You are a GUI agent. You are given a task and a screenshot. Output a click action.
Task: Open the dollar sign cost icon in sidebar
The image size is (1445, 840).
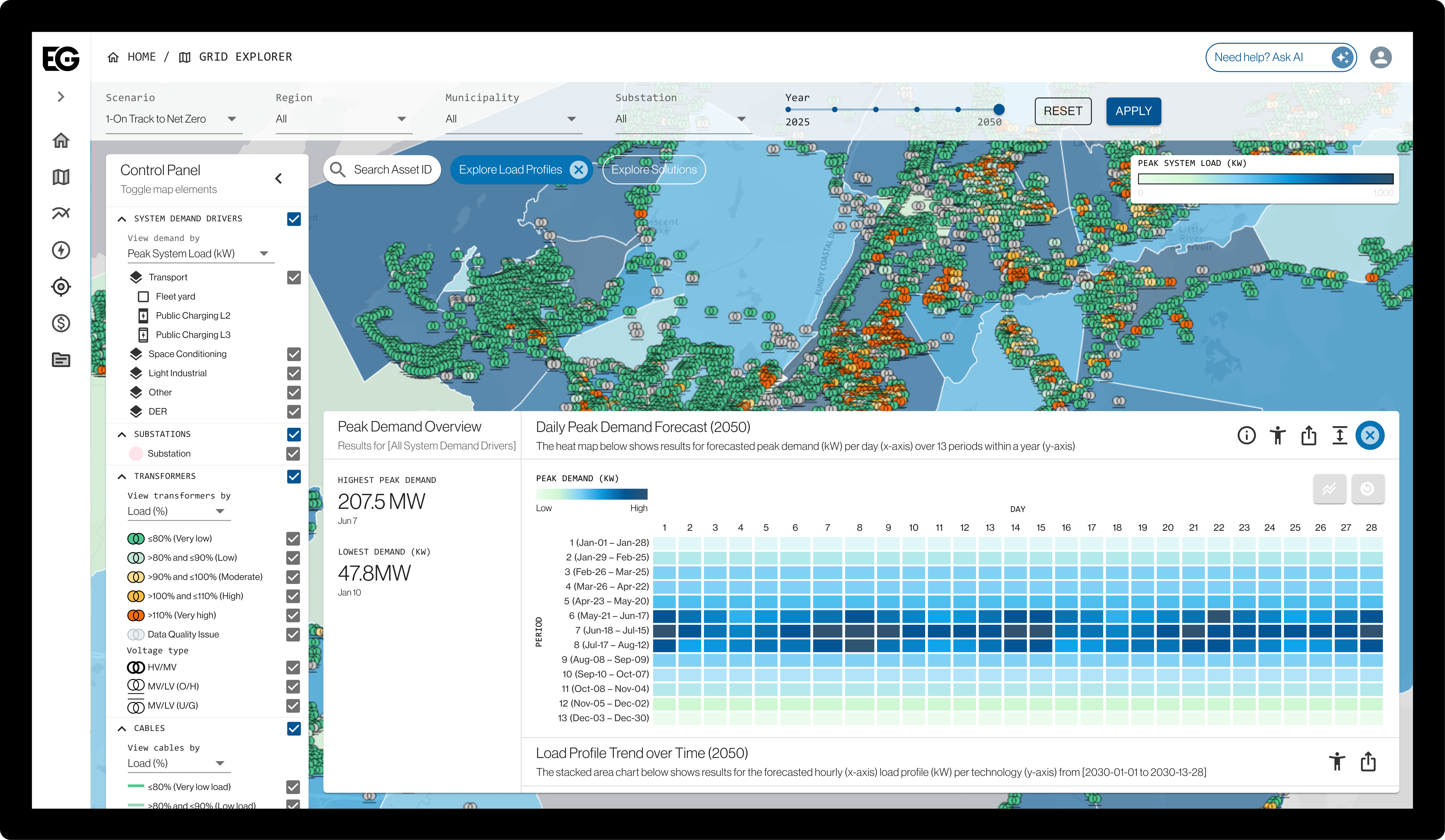coord(61,323)
